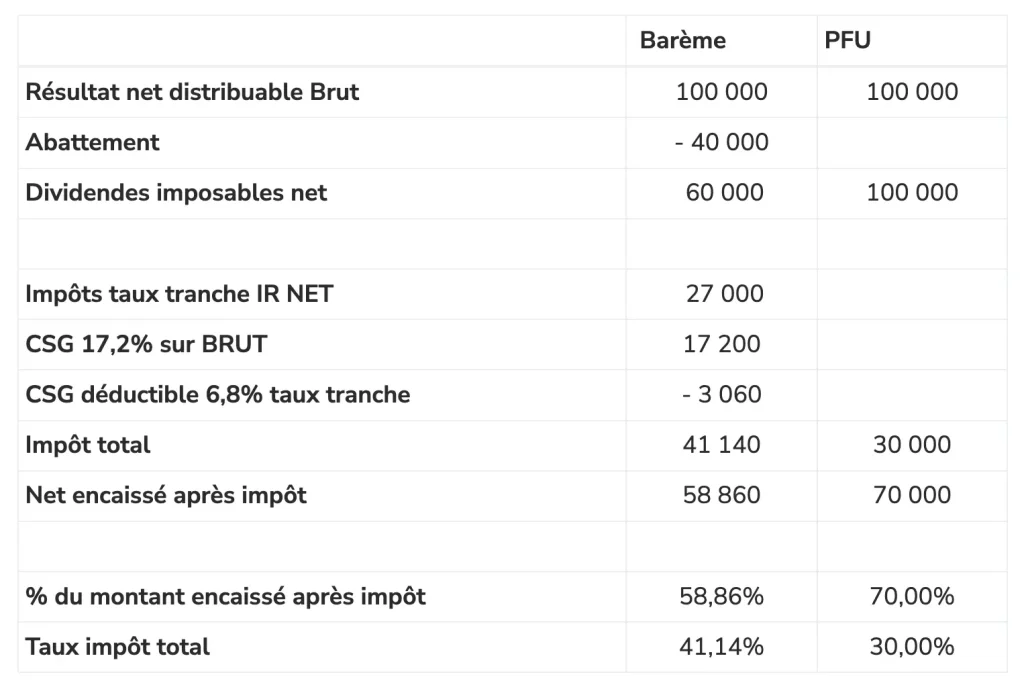Click CSG déductible 6,8% taux tranche label
Image resolution: width=1024 pixels, height=687 pixels.
click(x=217, y=394)
